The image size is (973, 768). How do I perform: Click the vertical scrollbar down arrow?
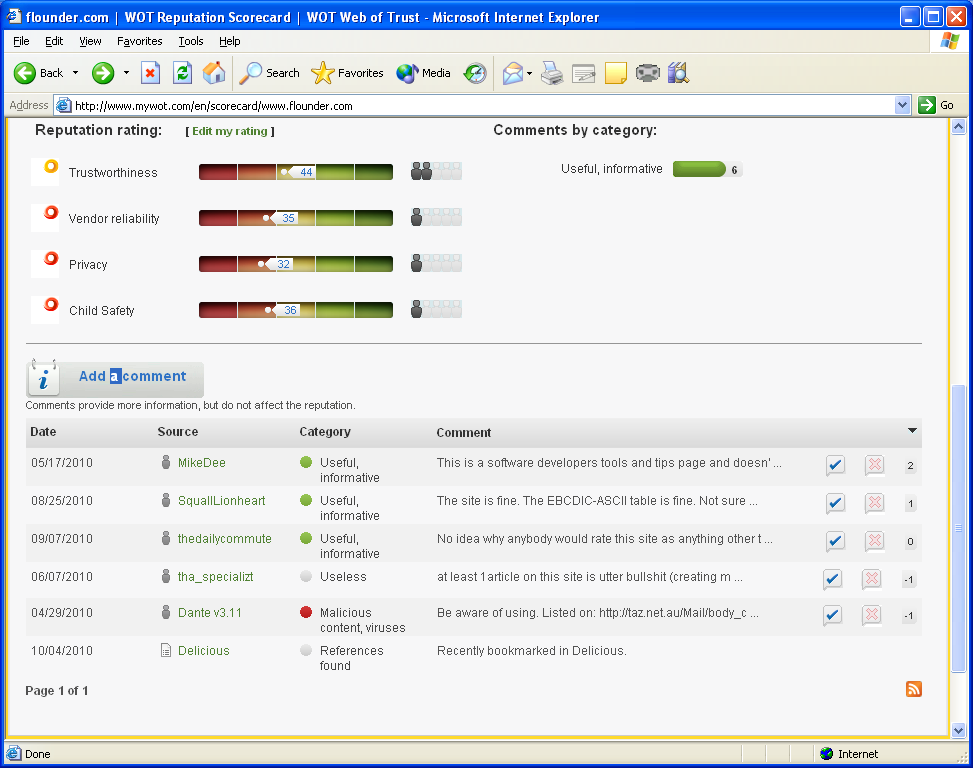point(959,730)
